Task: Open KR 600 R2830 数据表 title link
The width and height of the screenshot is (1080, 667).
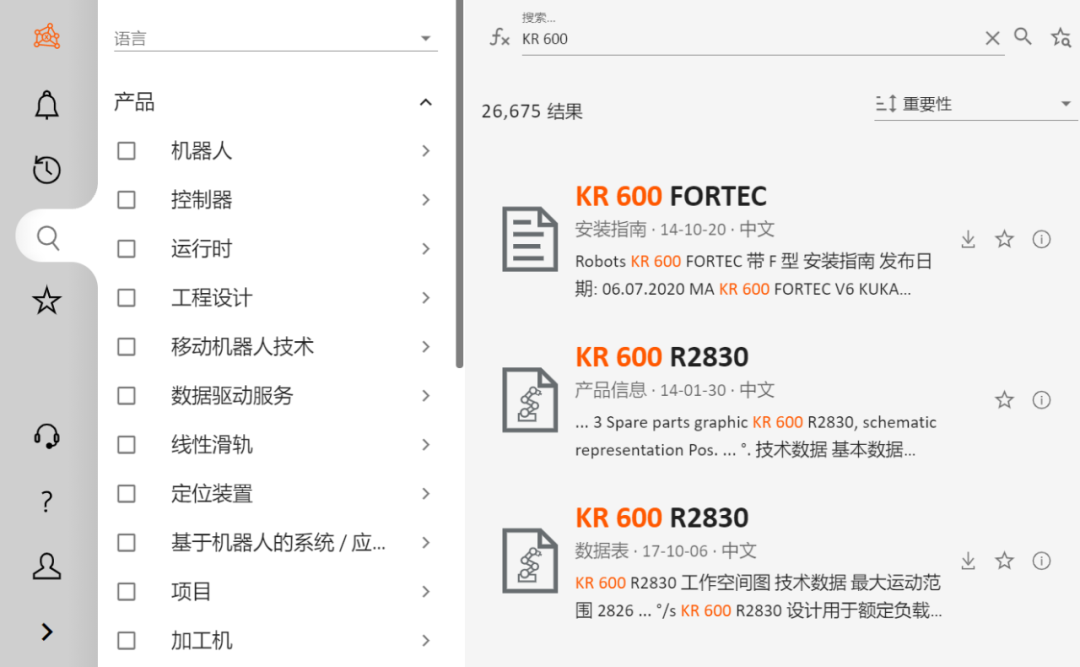Action: point(662,517)
